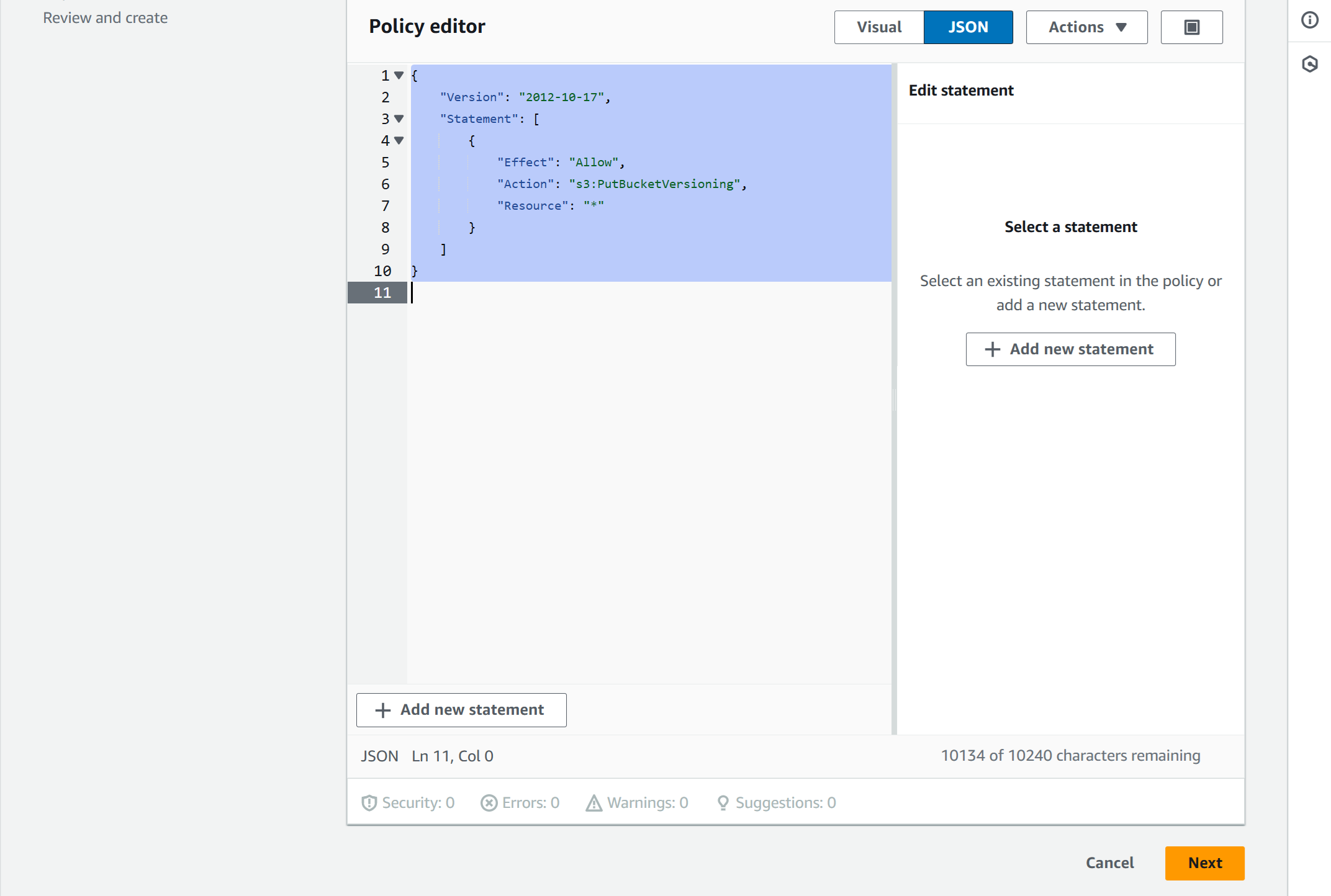This screenshot has height=896, width=1331.
Task: Collapse the statement block at line 4
Action: pyautogui.click(x=397, y=140)
